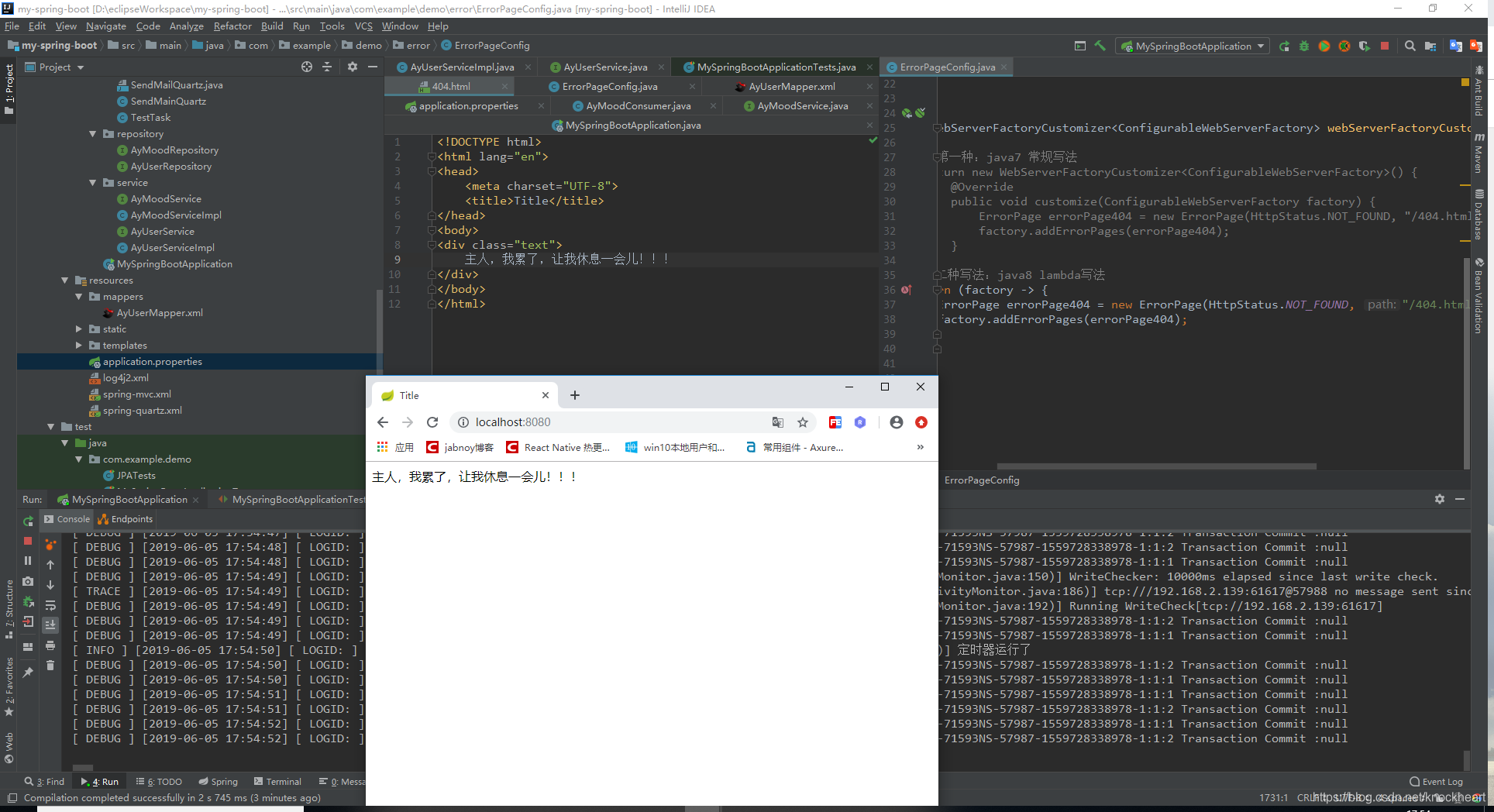Collapse the service folder
The height and width of the screenshot is (812, 1494).
[x=92, y=183]
